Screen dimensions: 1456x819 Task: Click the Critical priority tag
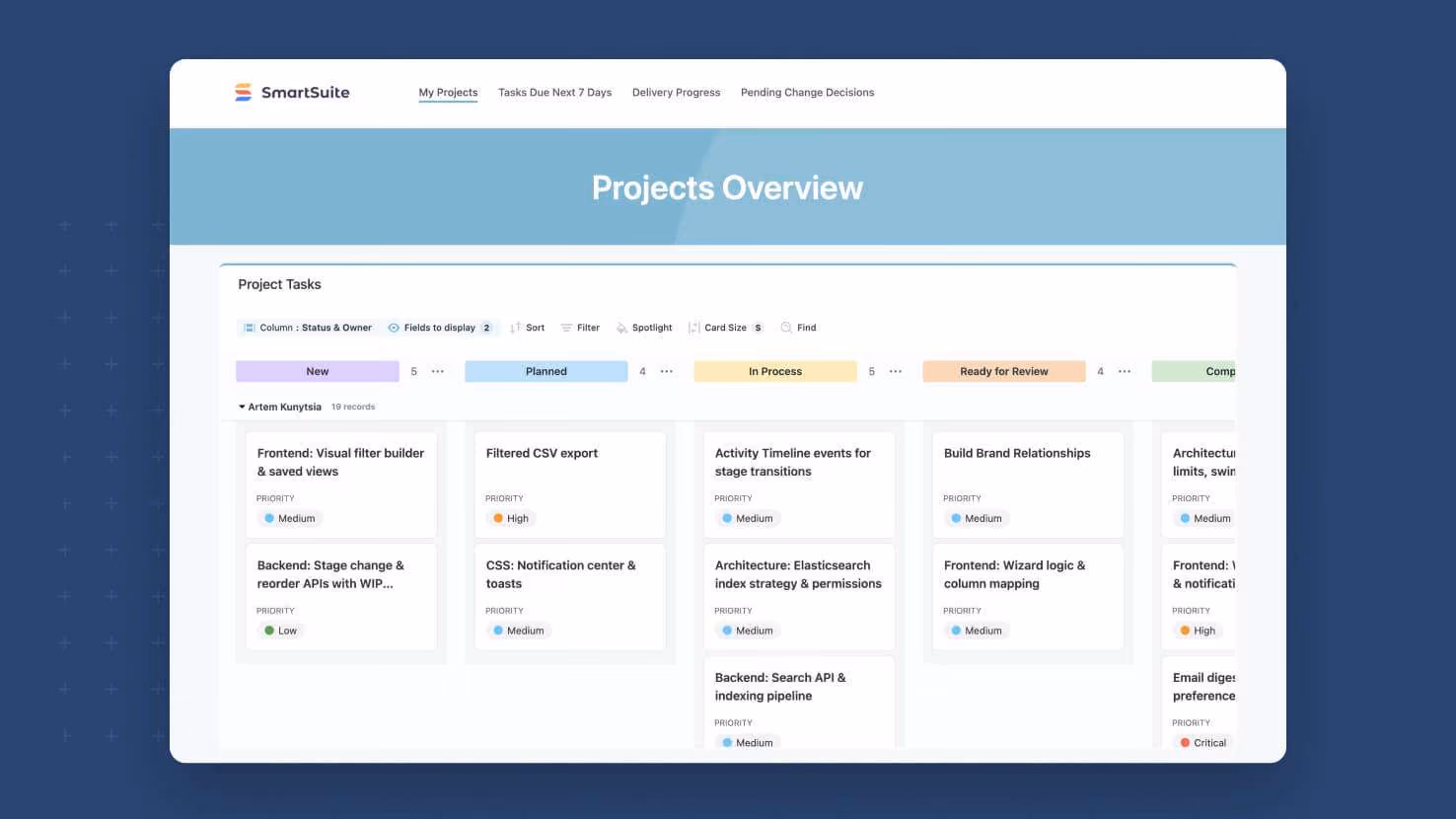[1202, 742]
